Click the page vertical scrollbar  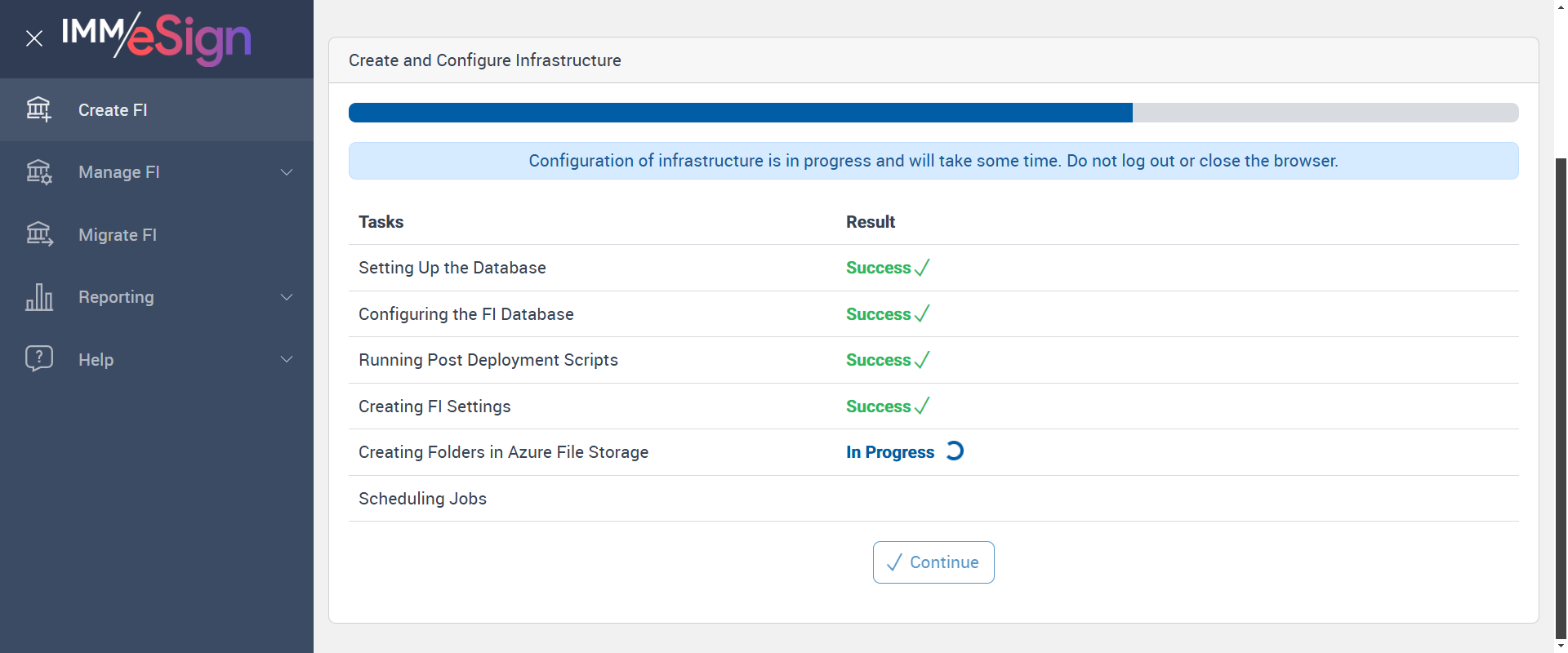coord(1561,392)
